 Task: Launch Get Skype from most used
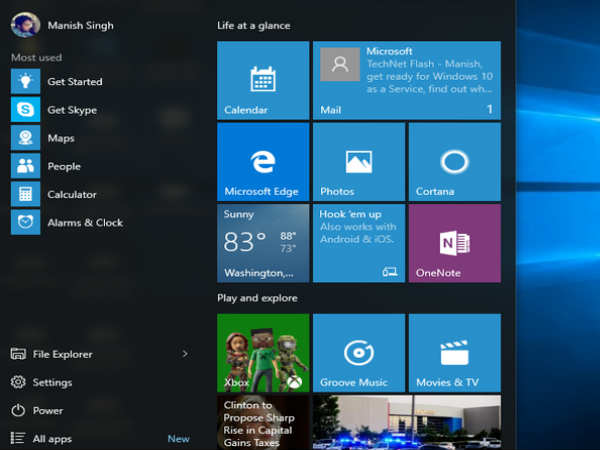coord(25,109)
